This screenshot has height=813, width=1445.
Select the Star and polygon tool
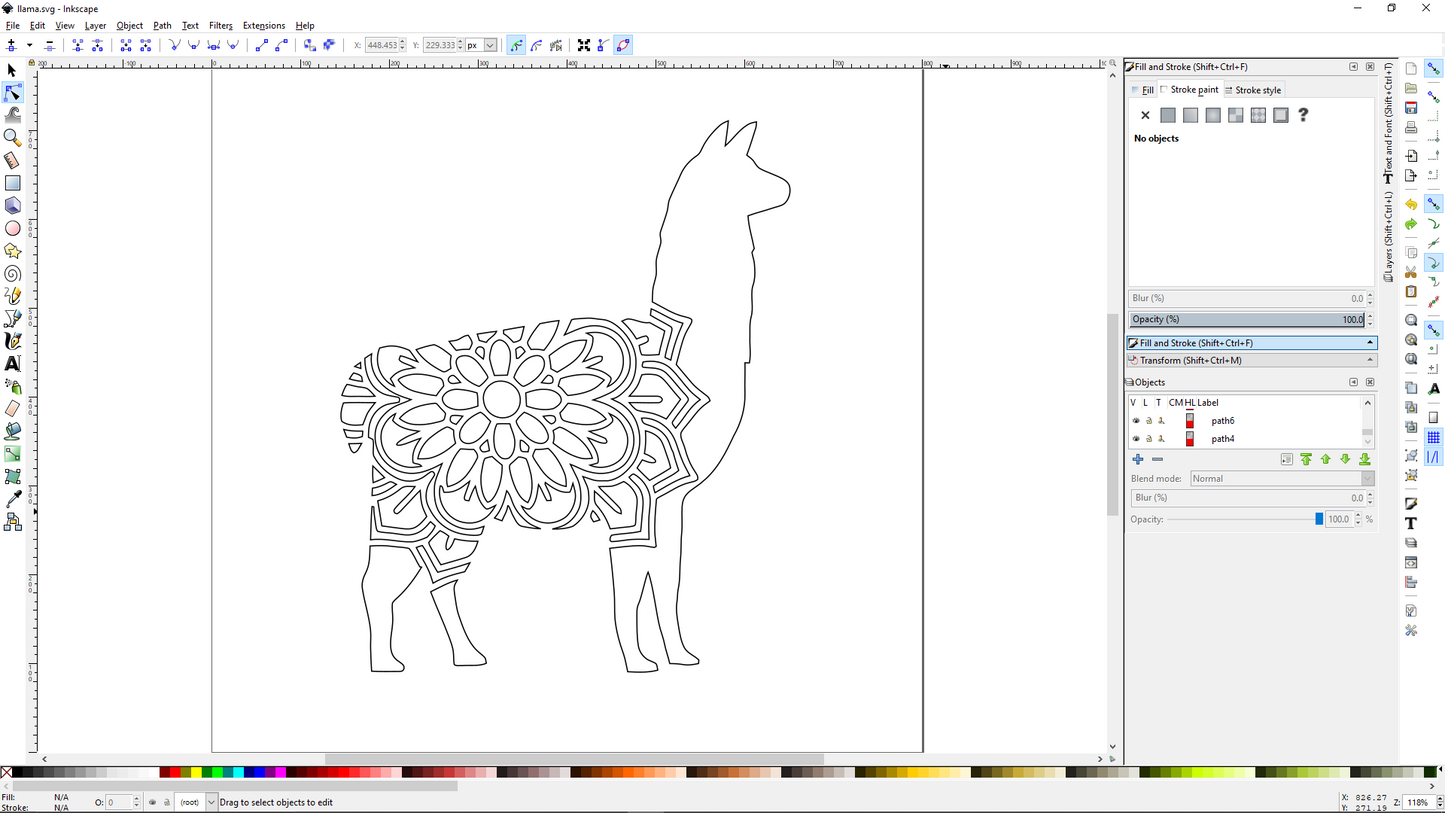[12, 251]
